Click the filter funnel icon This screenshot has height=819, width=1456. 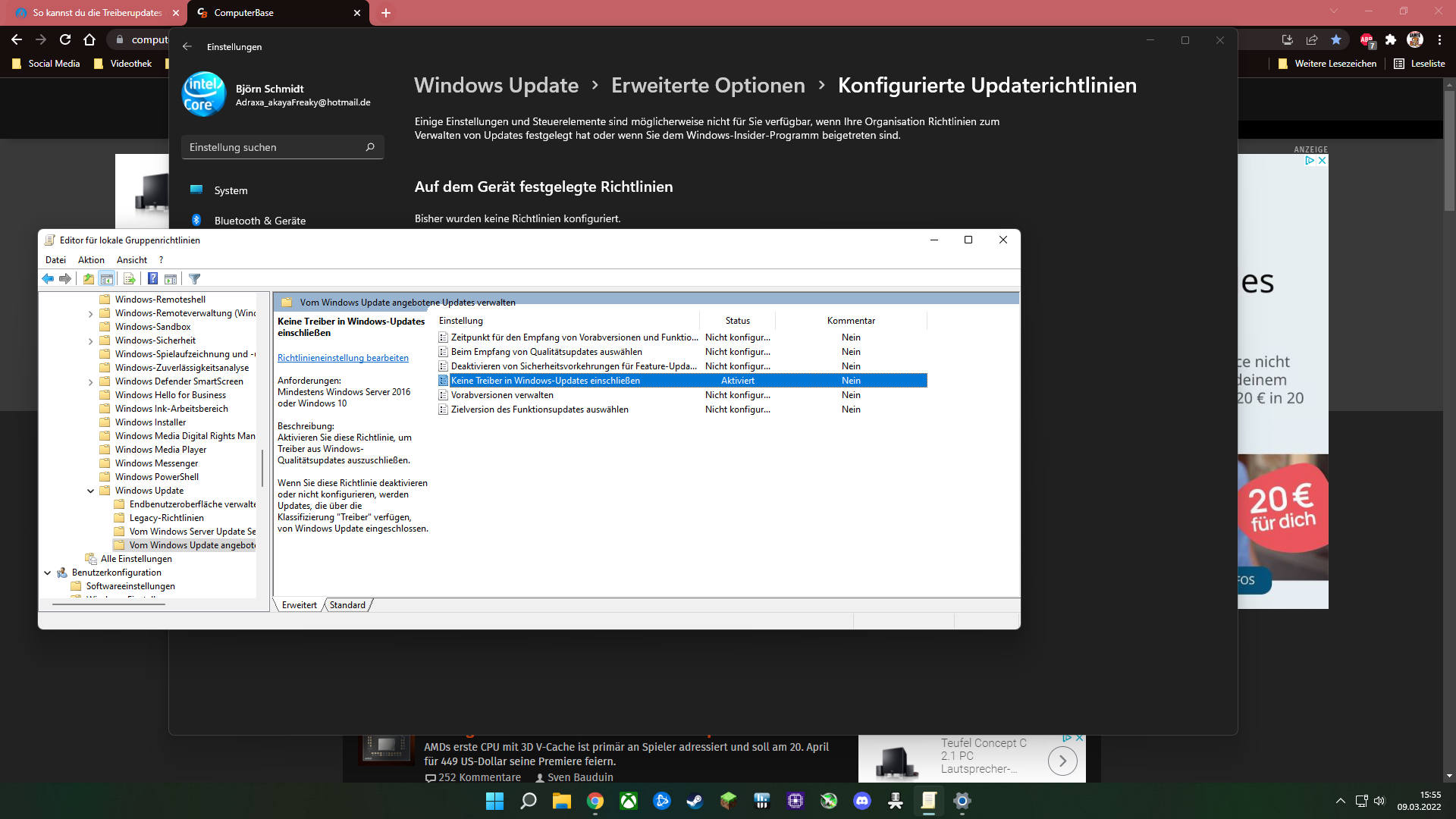195,279
